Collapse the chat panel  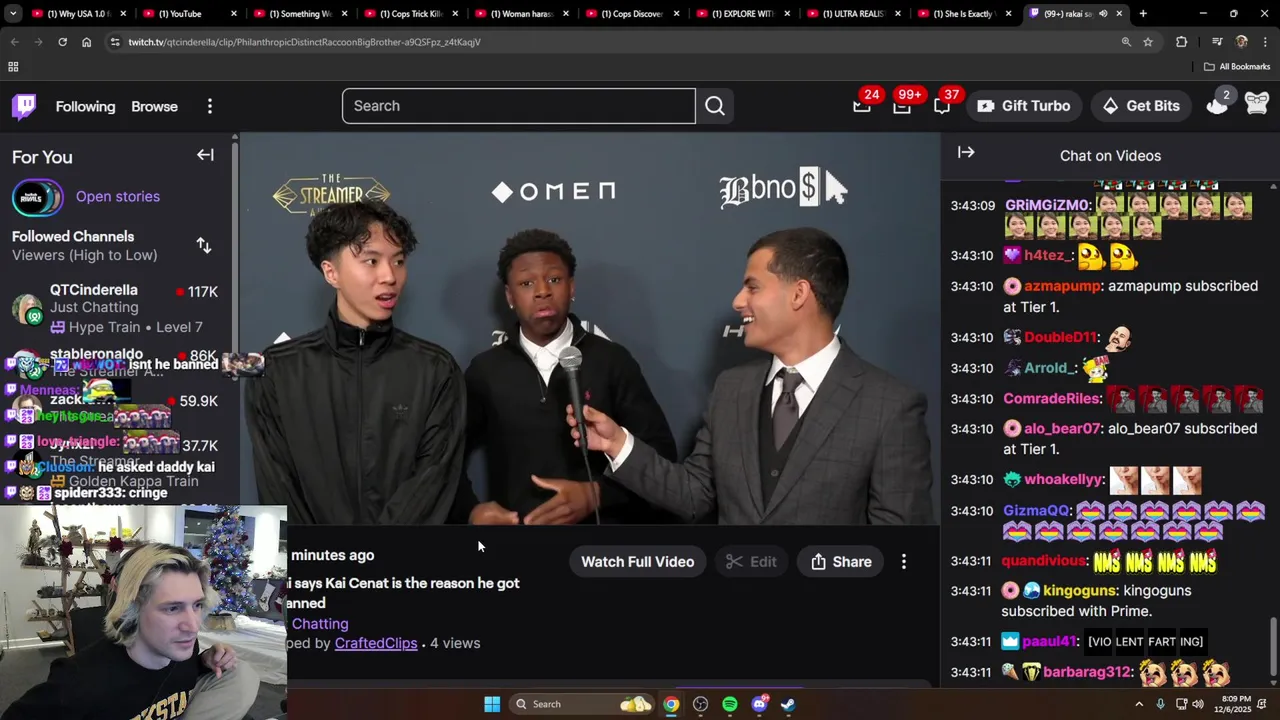(x=966, y=152)
